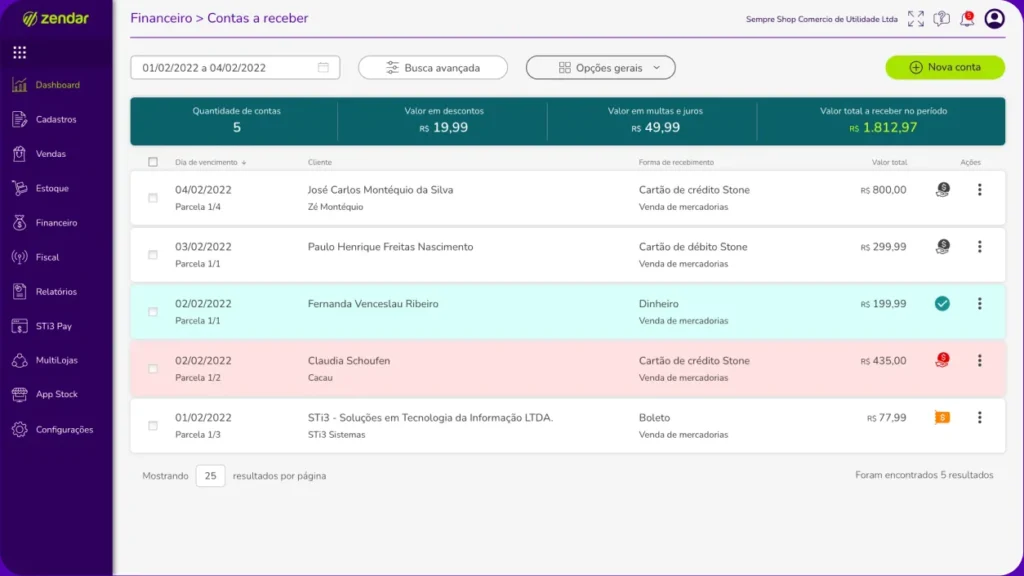
Task: Open the apps grid icon in sidebar
Action: click(20, 52)
